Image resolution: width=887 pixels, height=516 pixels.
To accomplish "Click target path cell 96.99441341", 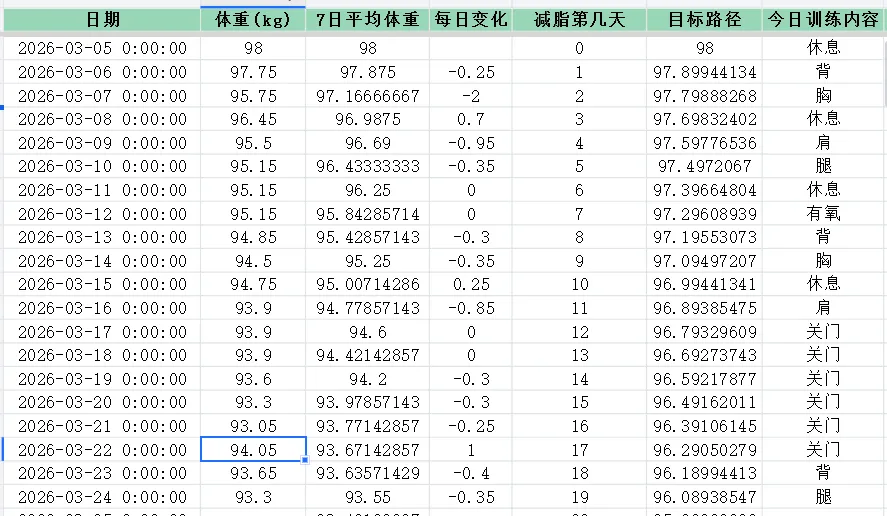I will coord(704,284).
